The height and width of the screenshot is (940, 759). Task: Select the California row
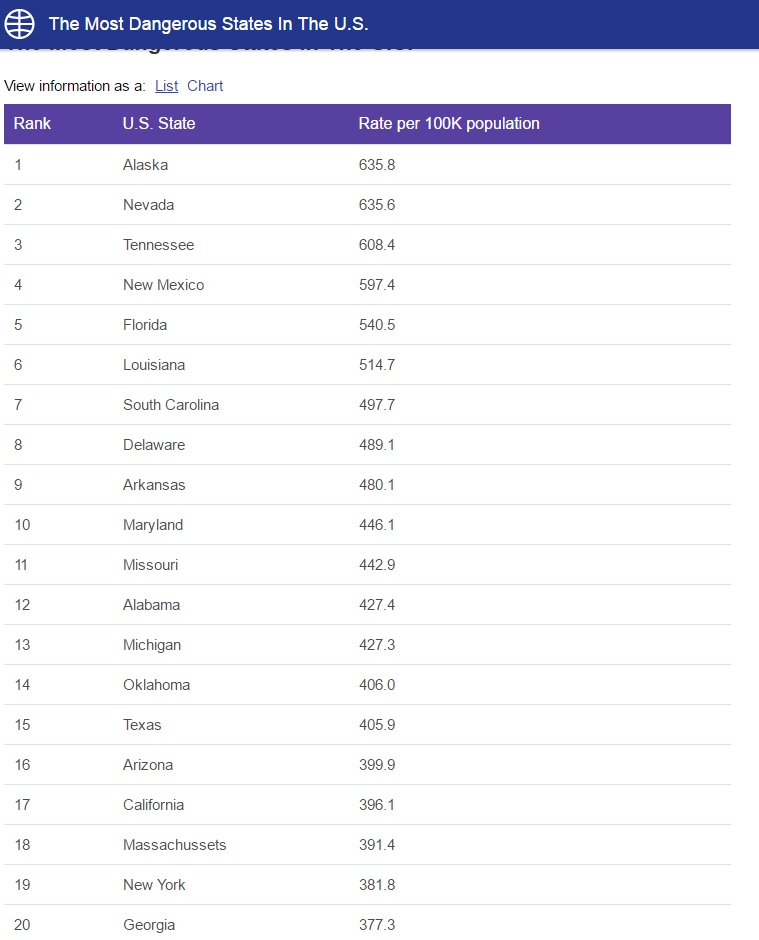[x=368, y=805]
